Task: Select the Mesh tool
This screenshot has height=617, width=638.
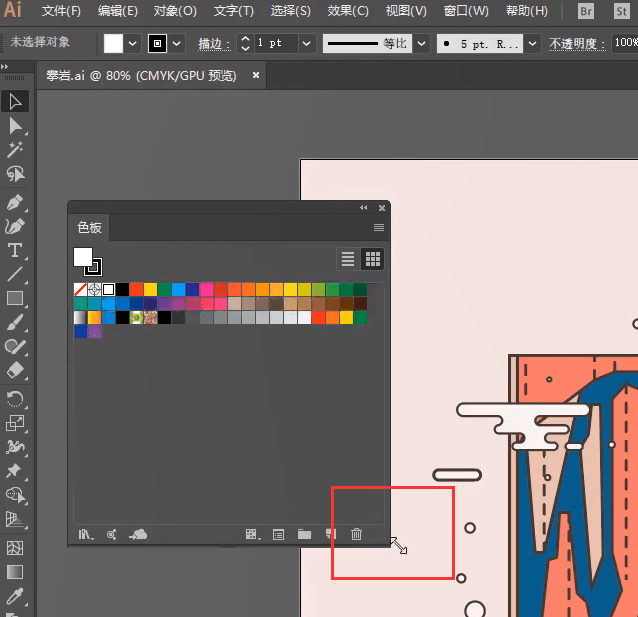Action: [x=15, y=548]
